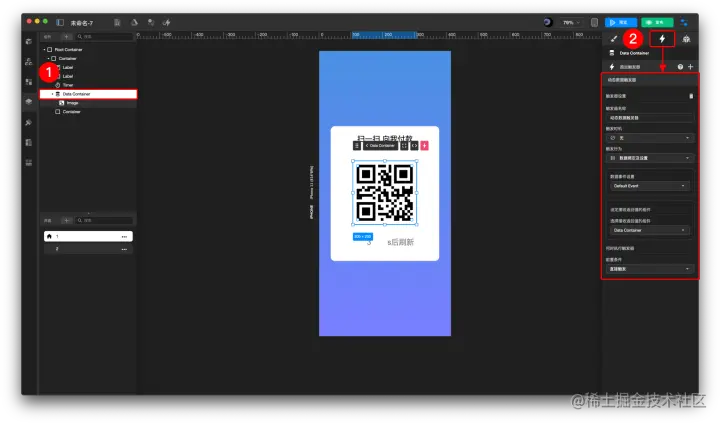Open the trigger timing dropdown showing 无
720x423 pixels.
click(x=649, y=138)
